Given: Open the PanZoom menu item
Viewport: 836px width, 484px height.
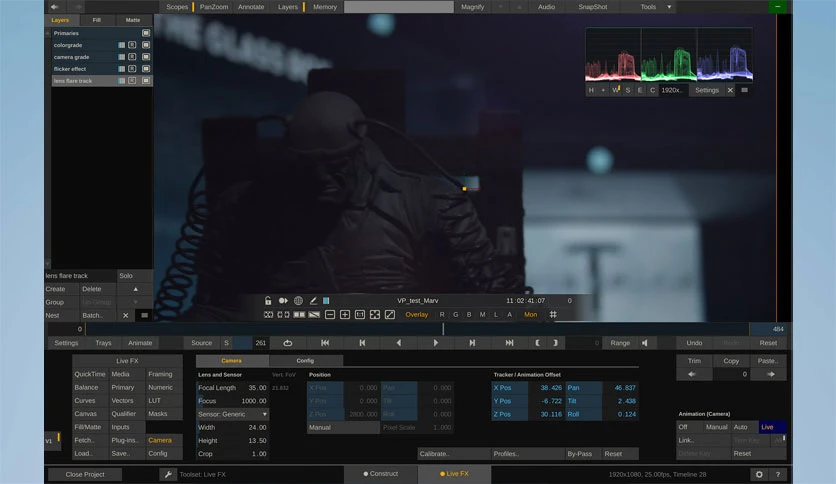Looking at the screenshot, I should [x=214, y=7].
